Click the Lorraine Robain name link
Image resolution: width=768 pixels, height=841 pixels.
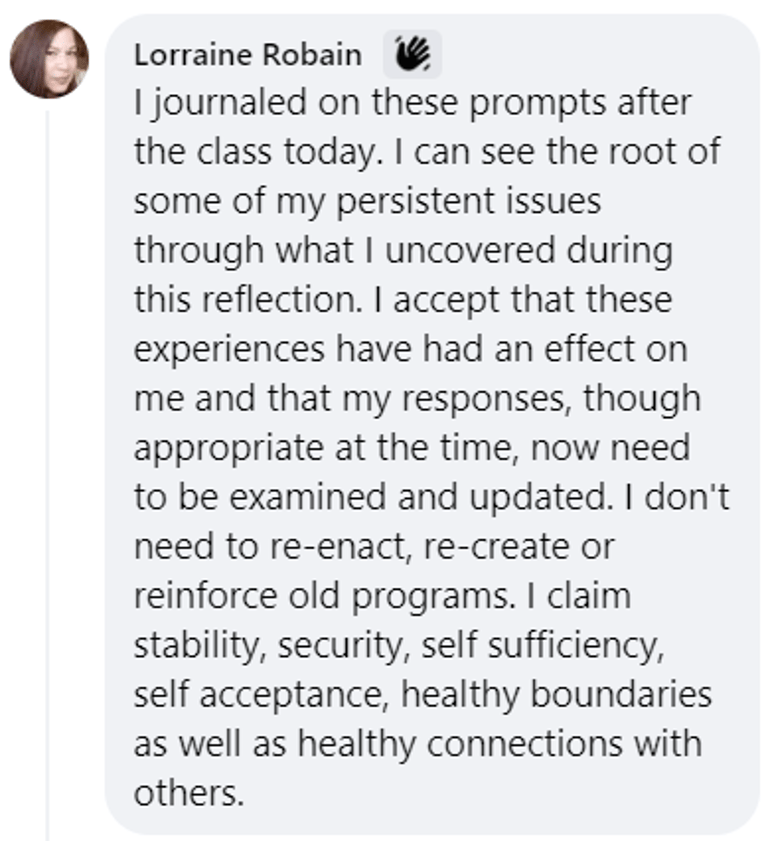(248, 55)
